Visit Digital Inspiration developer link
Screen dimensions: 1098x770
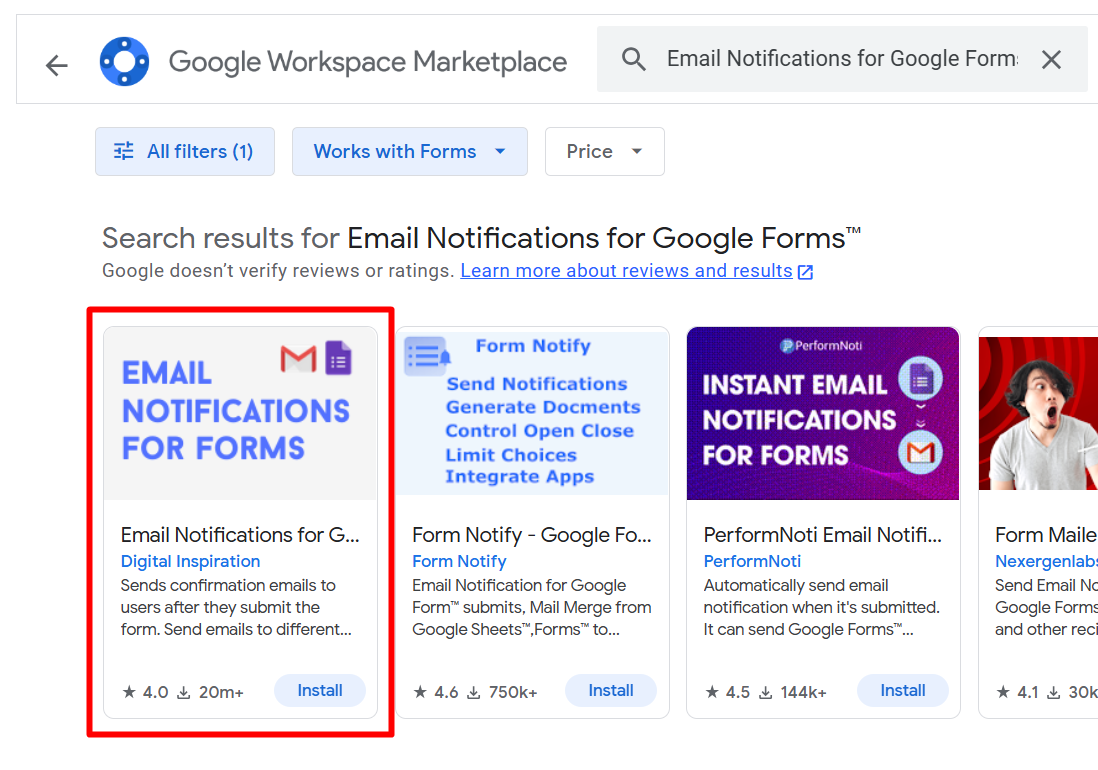tap(190, 561)
